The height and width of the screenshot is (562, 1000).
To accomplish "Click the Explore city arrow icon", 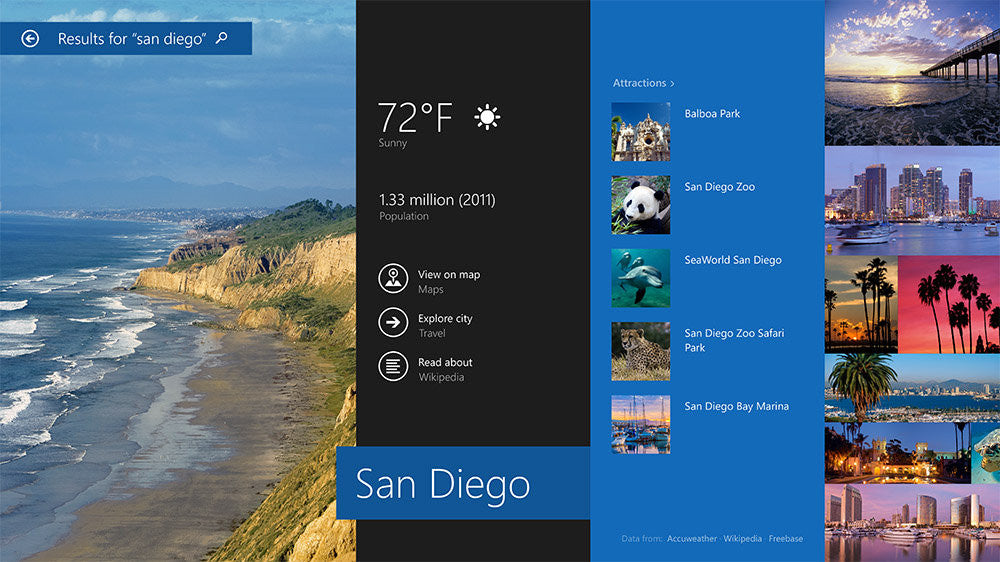I will (x=393, y=322).
